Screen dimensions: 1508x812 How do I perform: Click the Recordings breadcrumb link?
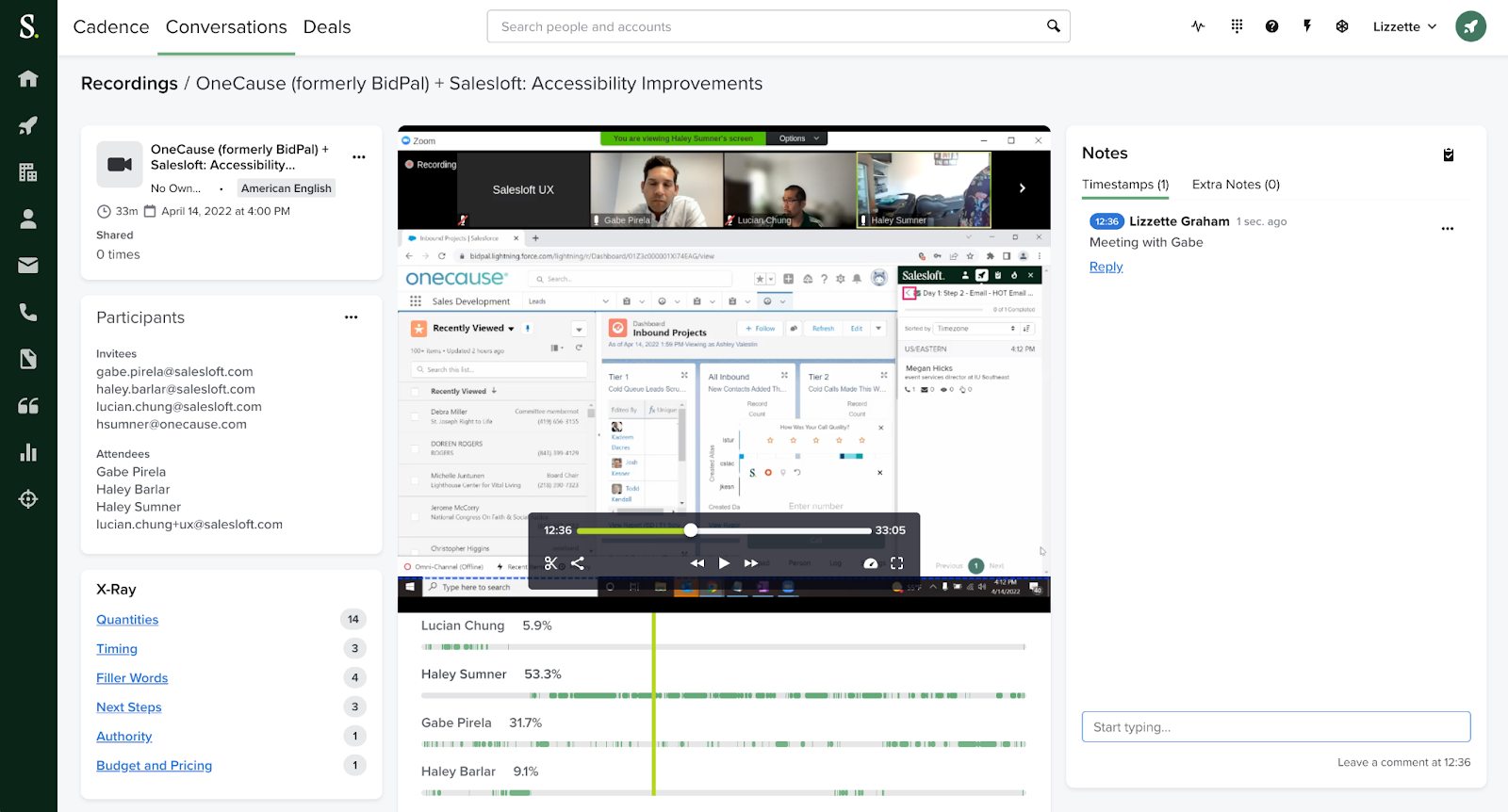129,84
